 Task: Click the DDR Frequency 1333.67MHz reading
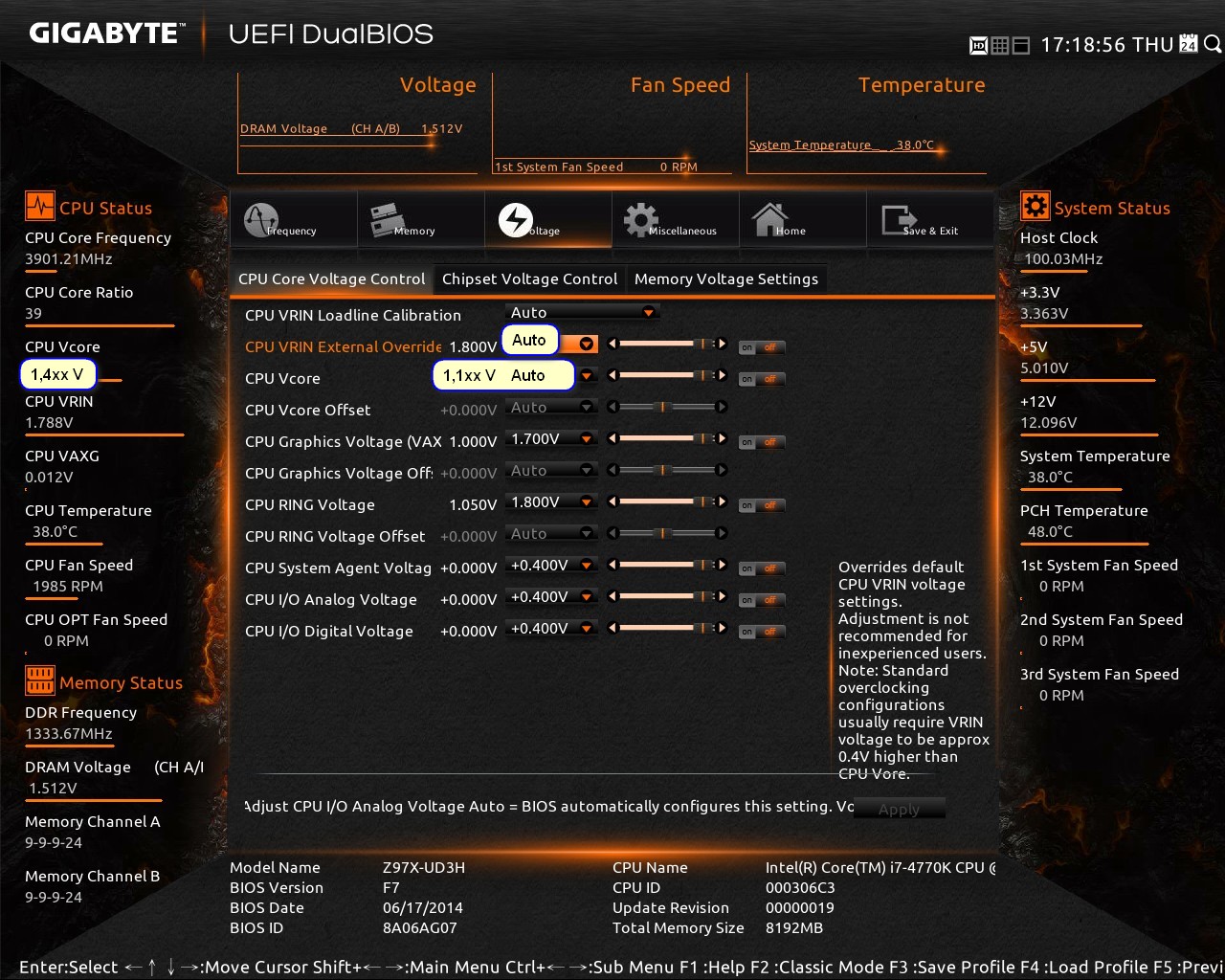point(69,733)
